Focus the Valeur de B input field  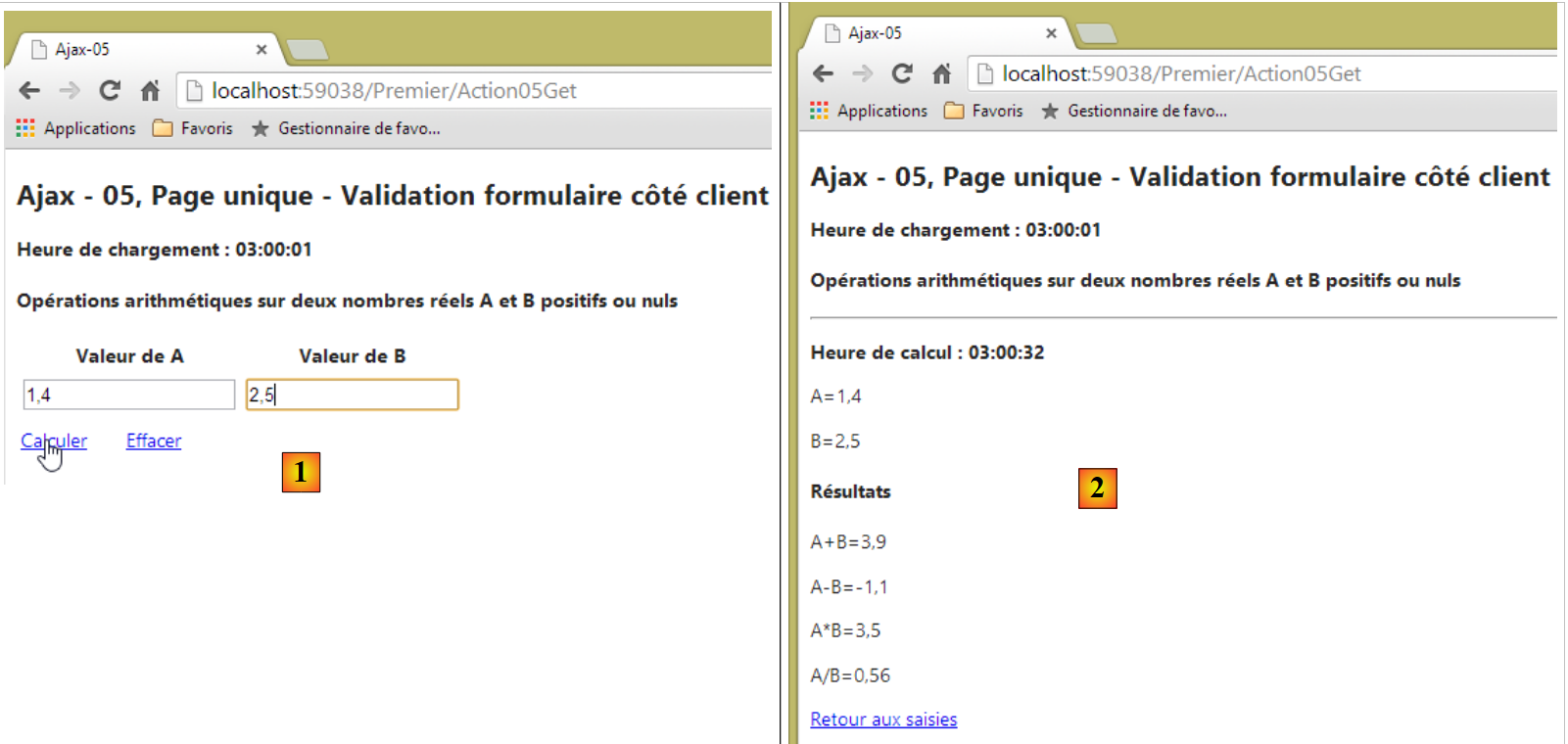pos(353,395)
